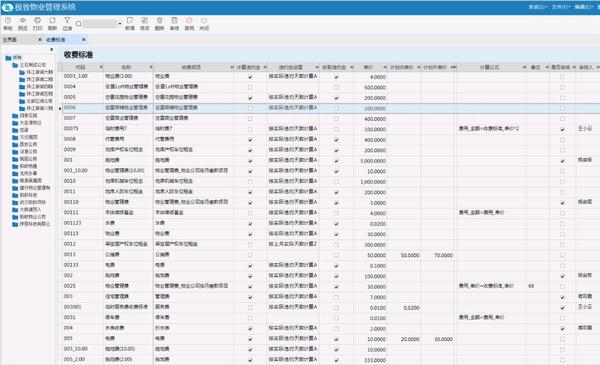Toggle 收取违约金 checkbox in row 005
This screenshot has width=600, height=365.
coord(336,339)
